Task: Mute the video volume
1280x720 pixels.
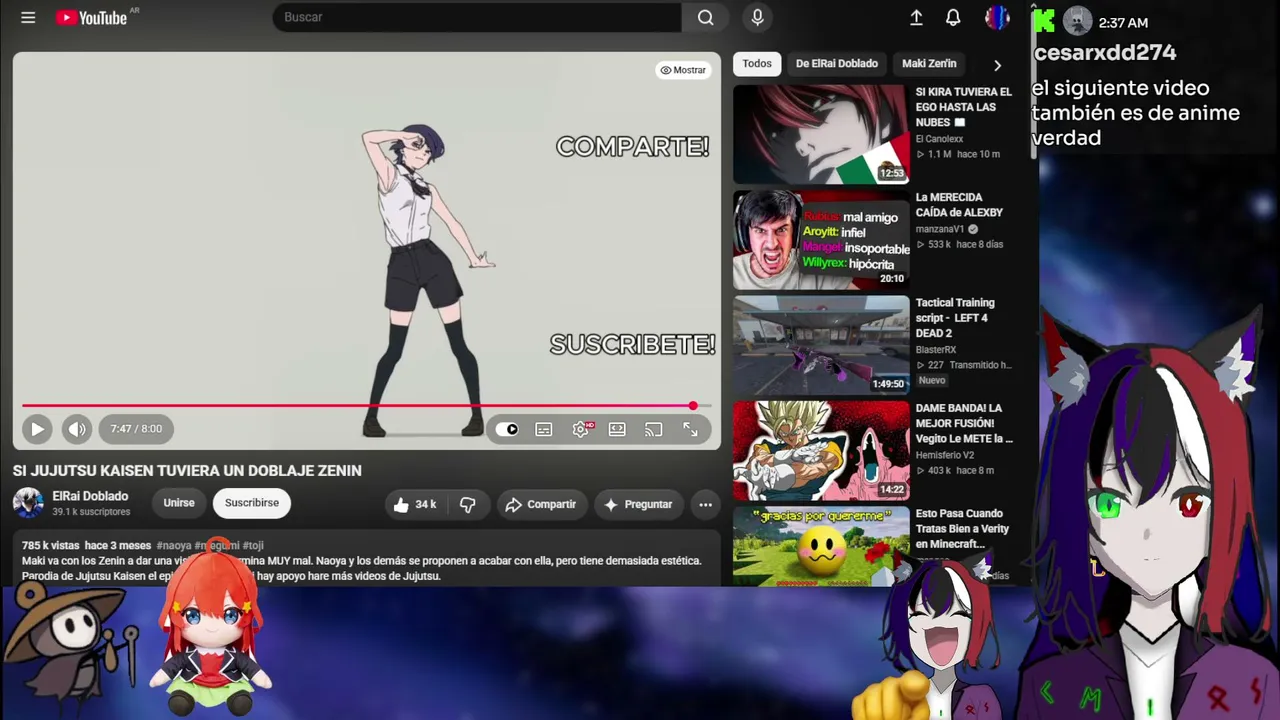Action: [77, 429]
